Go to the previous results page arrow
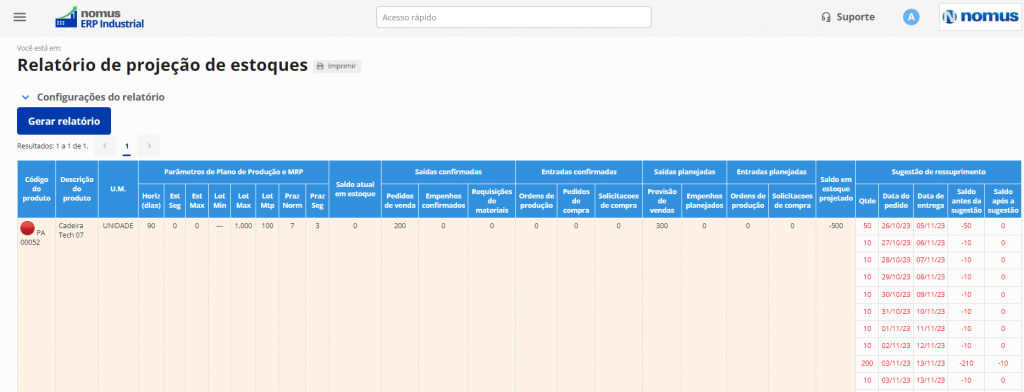This screenshot has width=1024, height=392. coord(105,146)
